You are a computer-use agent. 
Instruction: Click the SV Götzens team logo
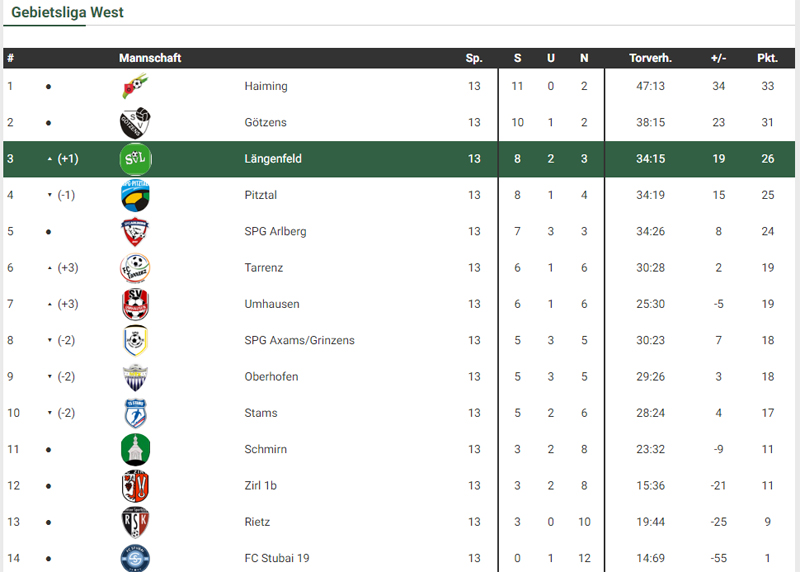point(135,122)
